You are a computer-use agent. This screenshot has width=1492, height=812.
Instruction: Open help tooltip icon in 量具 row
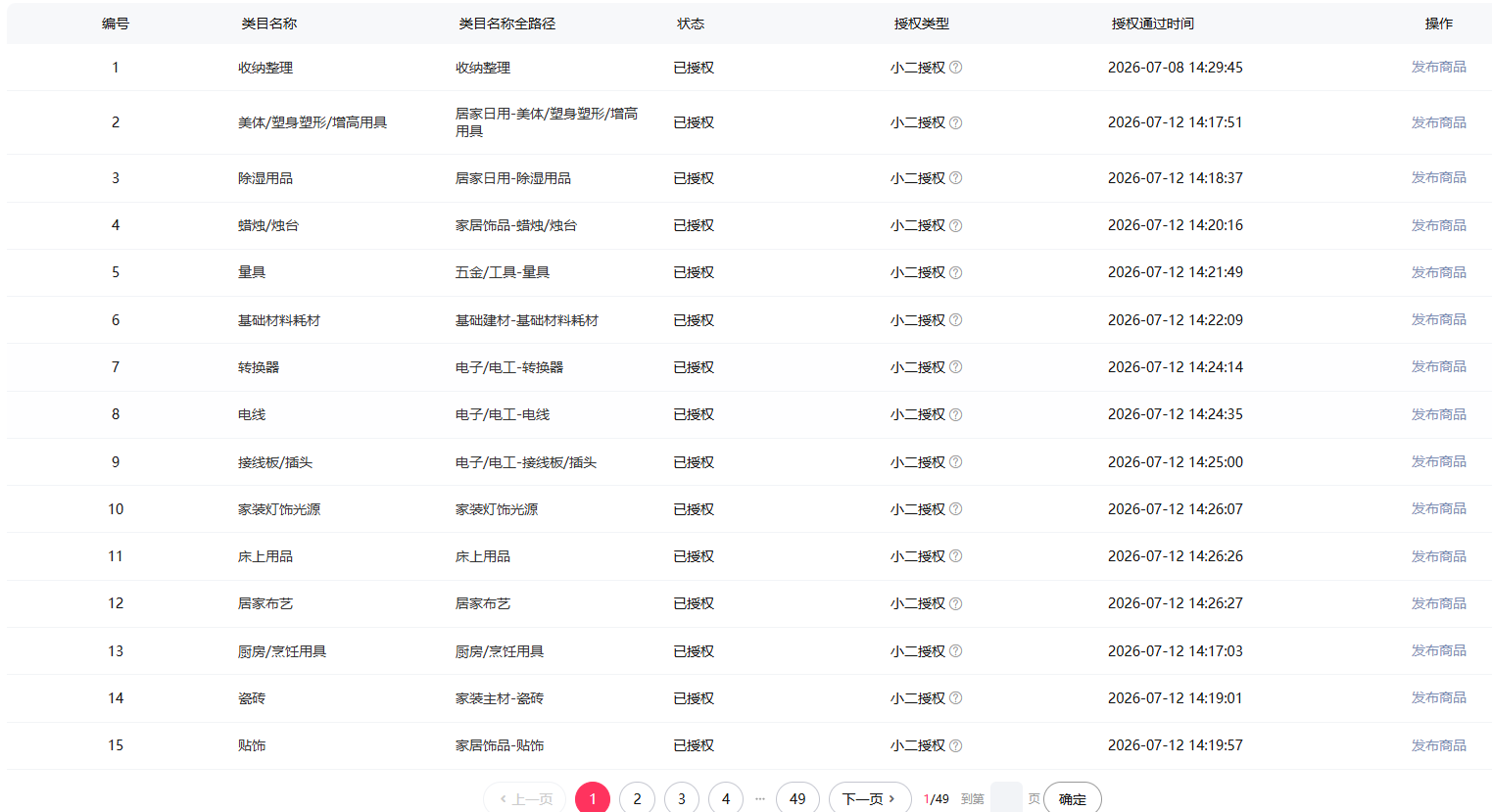956,272
